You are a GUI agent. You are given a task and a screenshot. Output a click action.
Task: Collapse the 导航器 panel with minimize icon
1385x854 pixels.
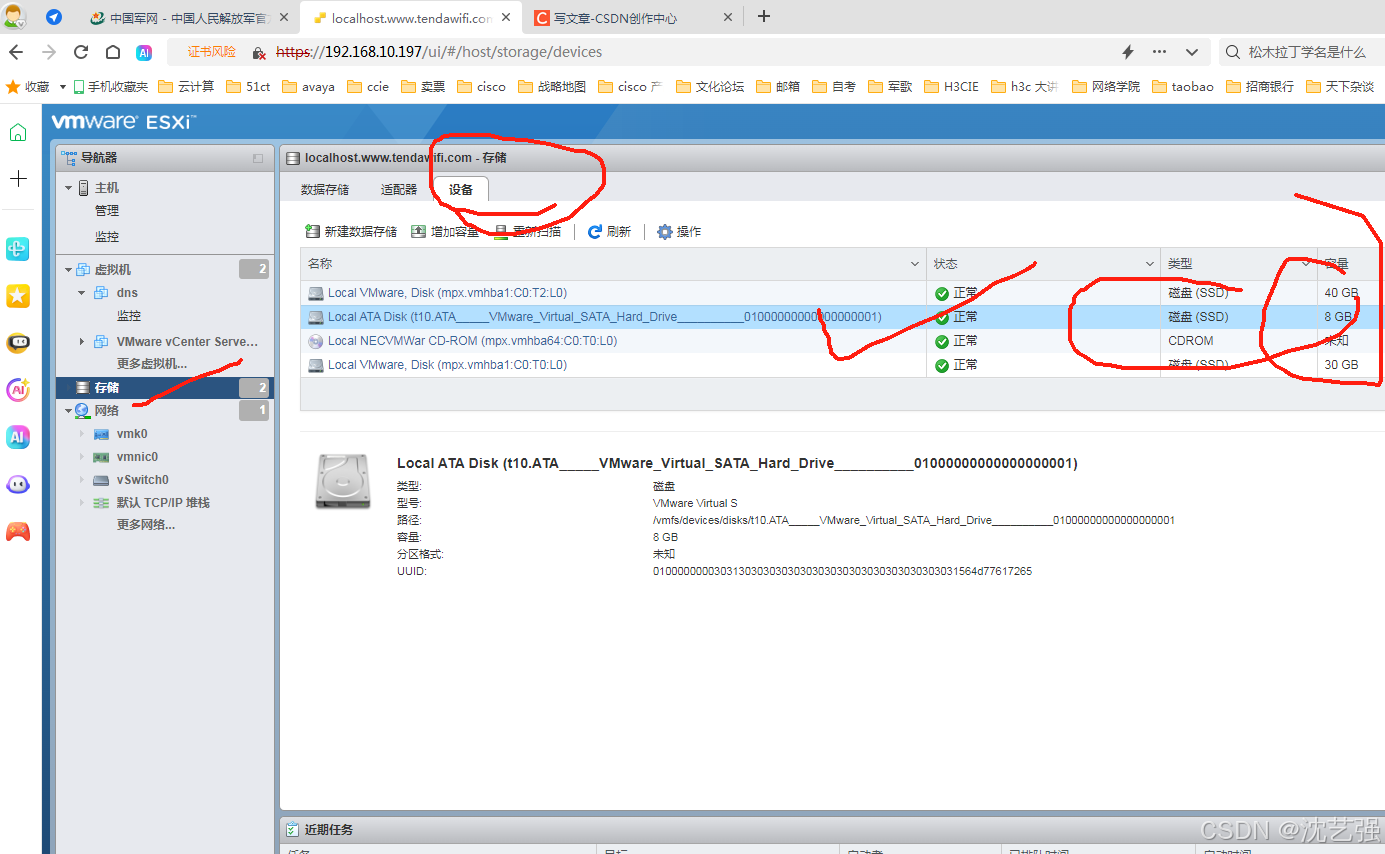(x=258, y=158)
